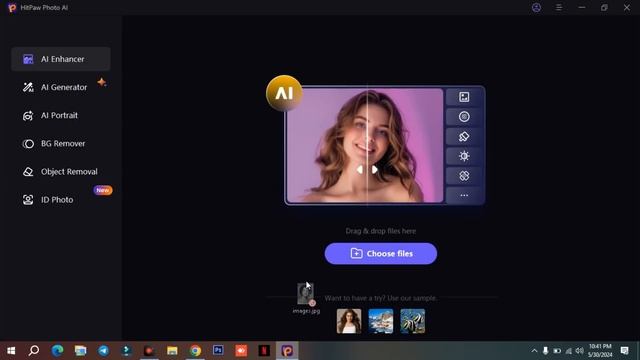Open the AI Generator section
The image size is (640, 360).
coord(61,87)
